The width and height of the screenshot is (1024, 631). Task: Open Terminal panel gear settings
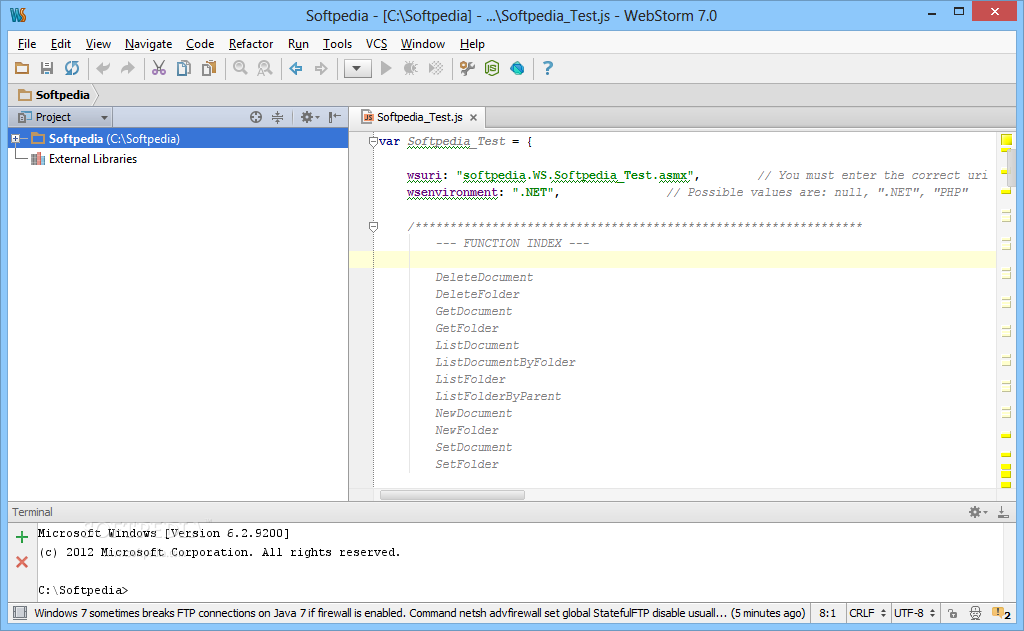978,512
